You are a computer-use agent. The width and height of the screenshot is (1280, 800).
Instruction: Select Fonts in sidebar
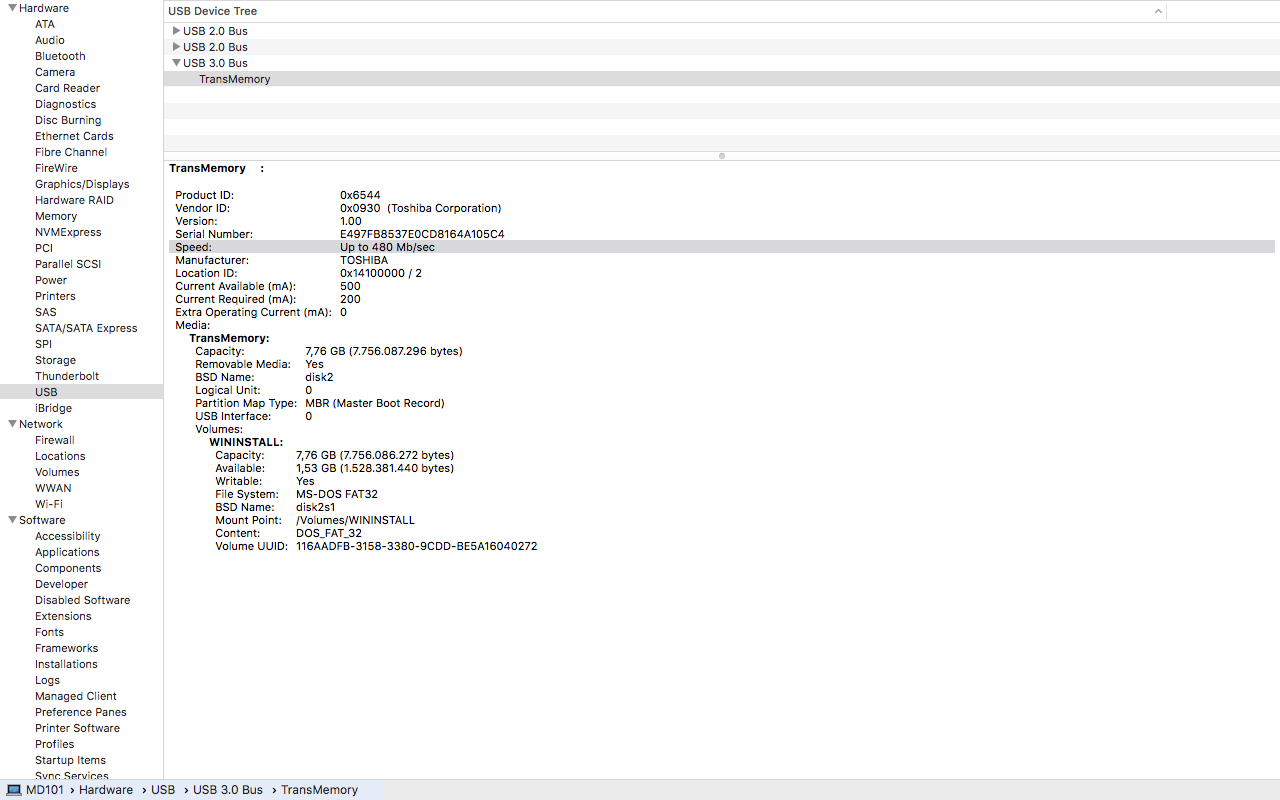49,632
